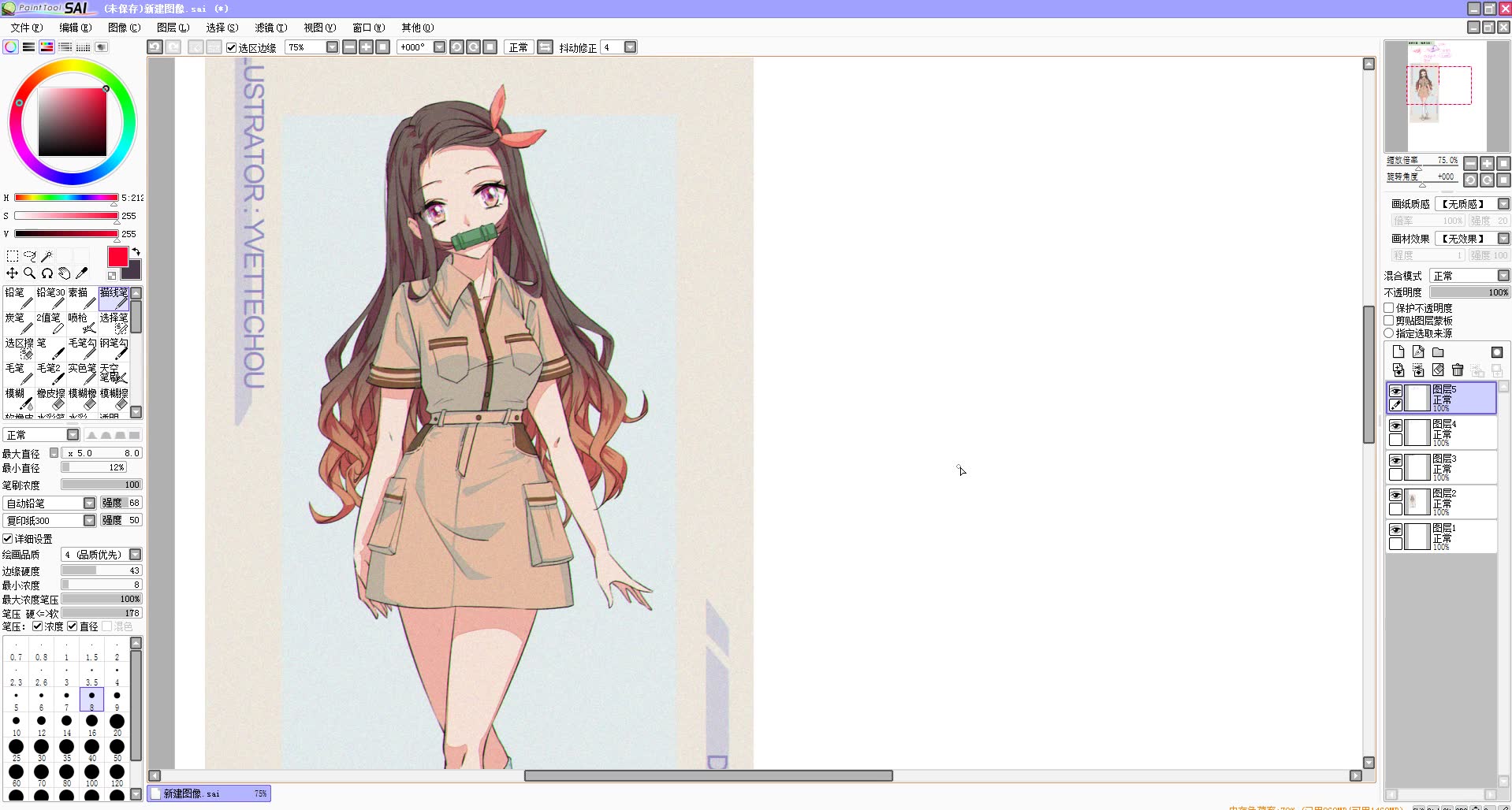Open the 图层 Layer menu

pos(173,28)
